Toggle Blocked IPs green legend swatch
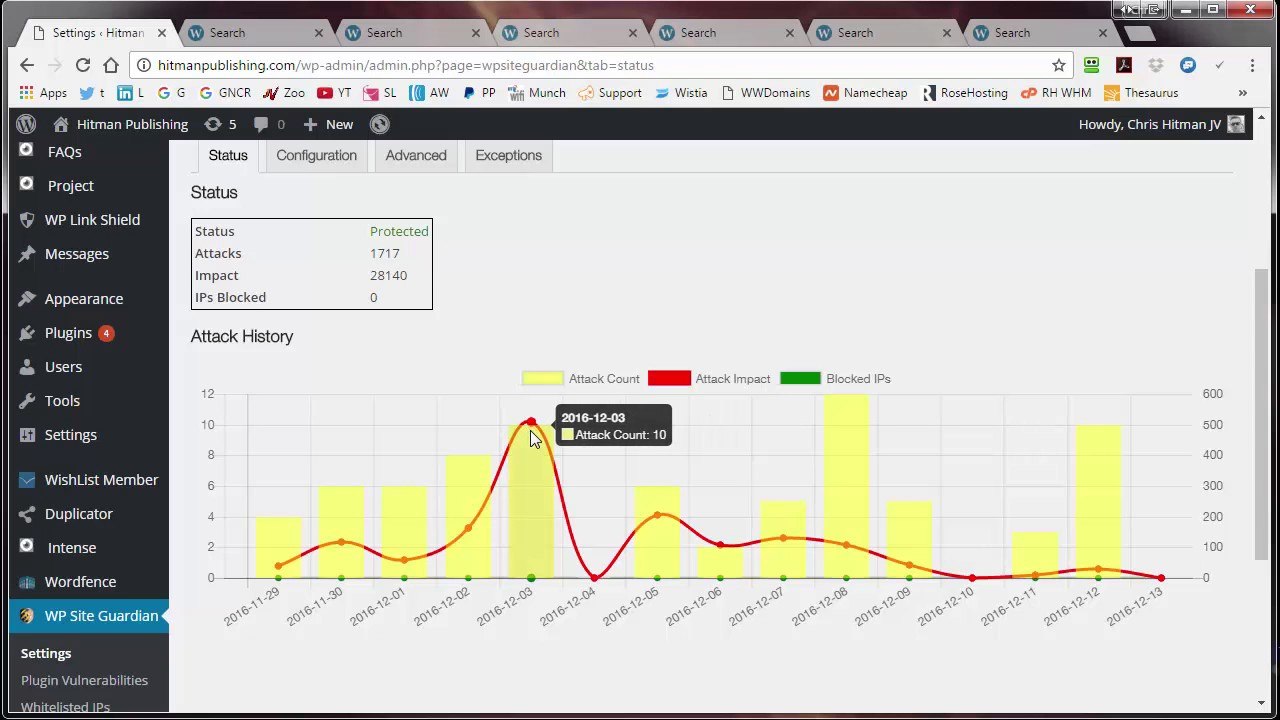This screenshot has width=1280, height=720. coord(800,378)
